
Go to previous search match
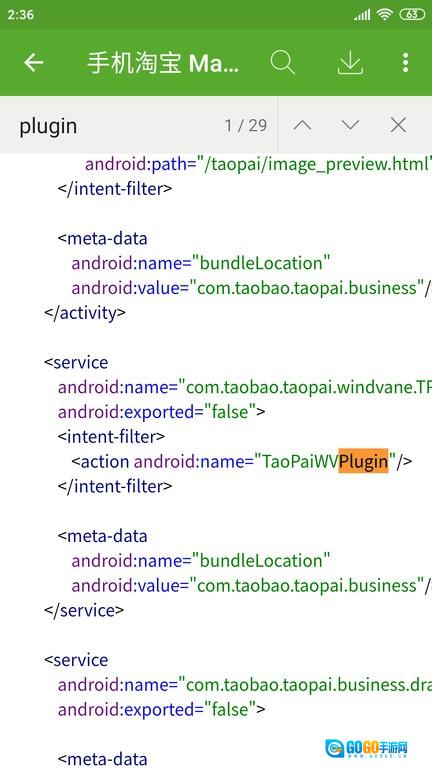coord(302,125)
